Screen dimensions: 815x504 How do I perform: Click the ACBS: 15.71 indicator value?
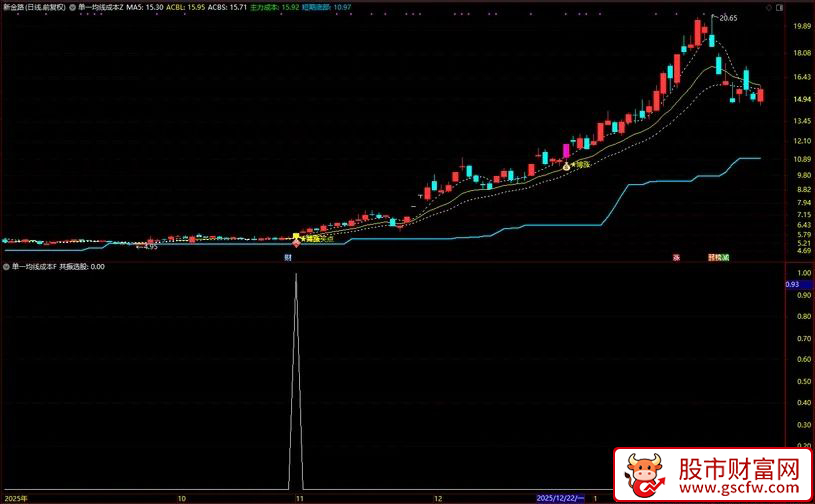coord(227,8)
